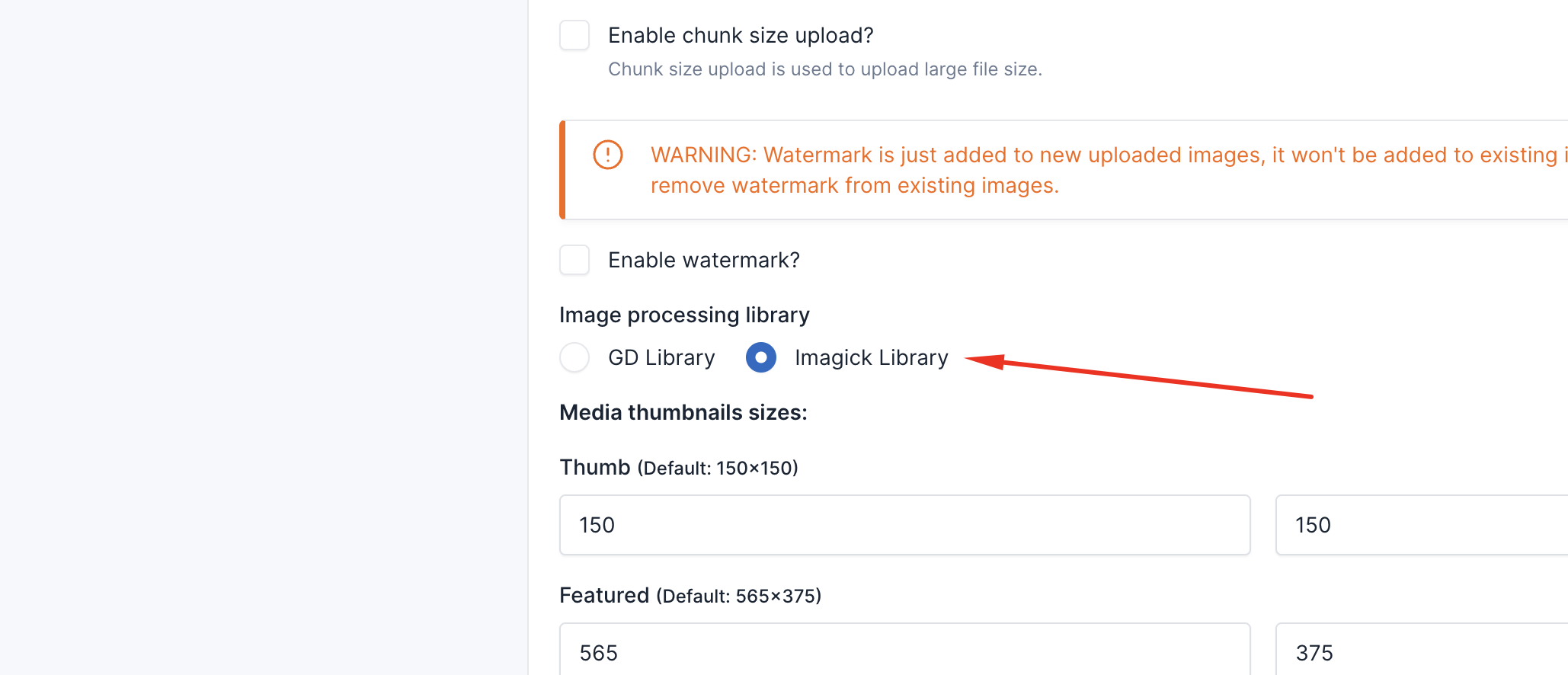Click the 'Enable chunk size upload?' label text
The image size is (1568, 675).
pyautogui.click(x=741, y=36)
